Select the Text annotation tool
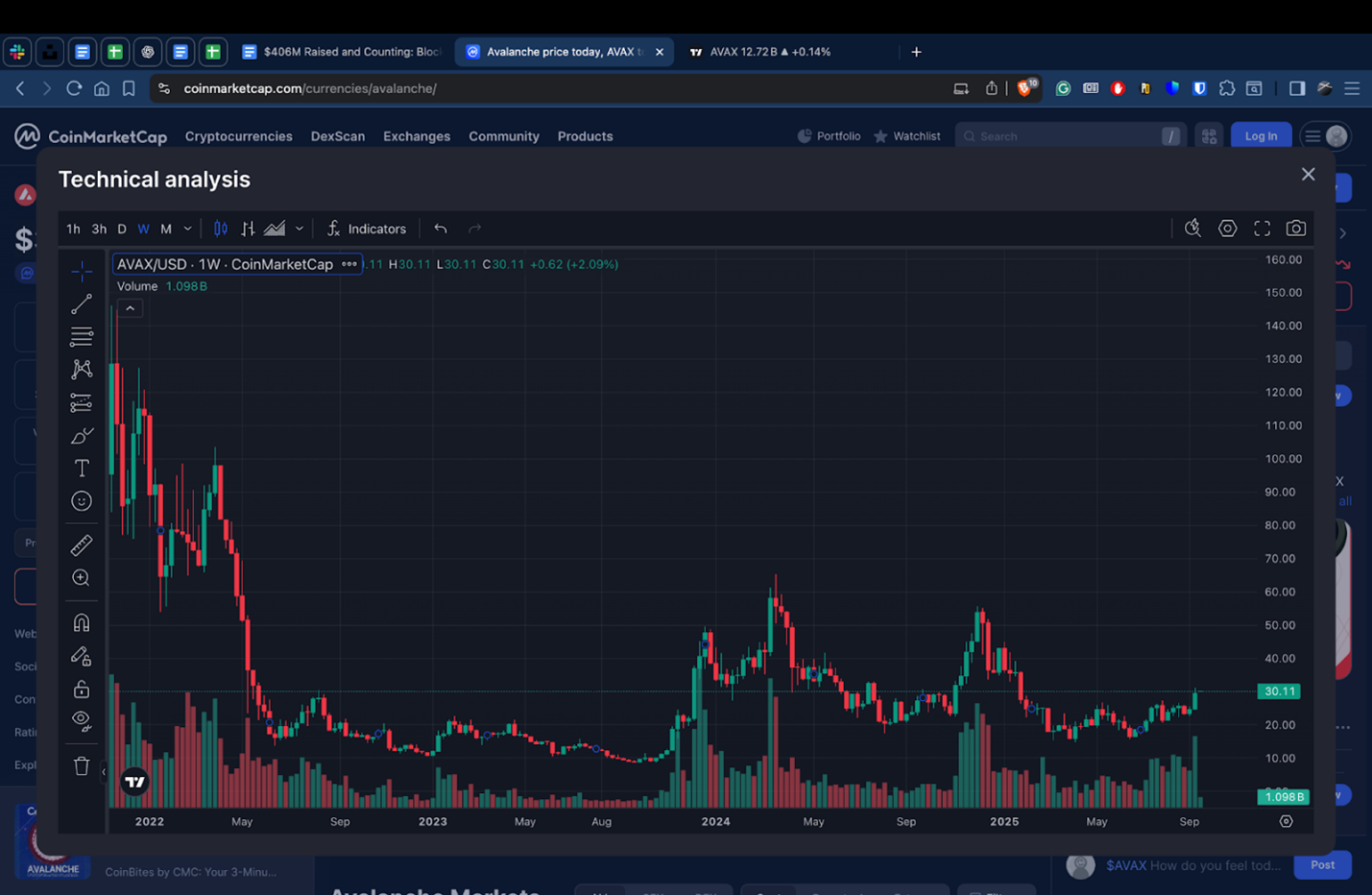This screenshot has height=895, width=1372. coord(82,469)
